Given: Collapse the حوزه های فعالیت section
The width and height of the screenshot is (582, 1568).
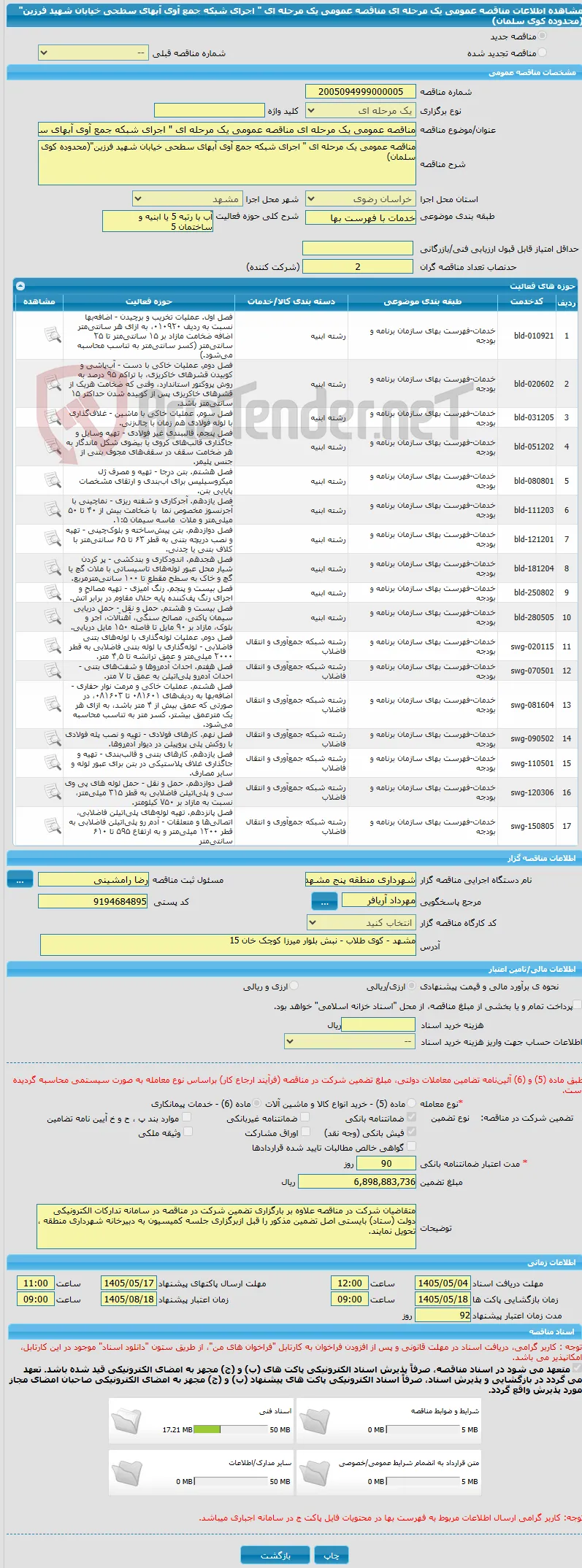Looking at the screenshot, I should click(20, 286).
